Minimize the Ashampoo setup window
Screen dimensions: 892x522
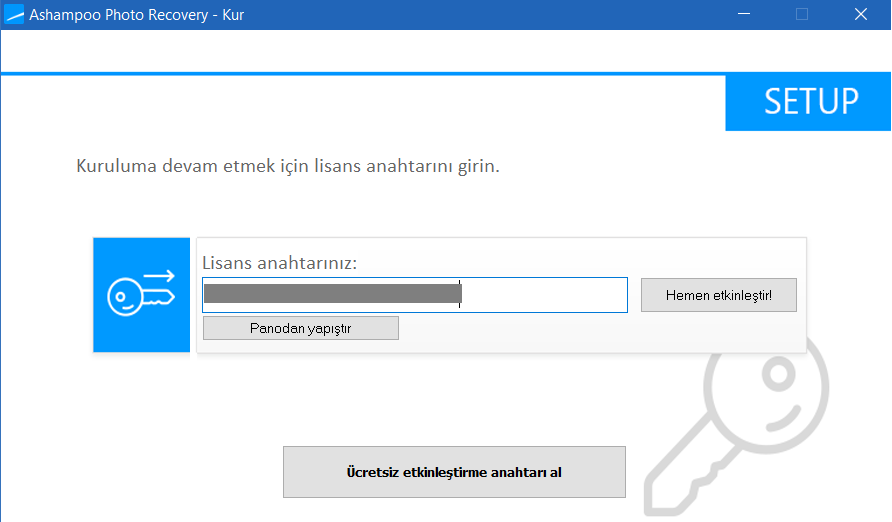(744, 14)
